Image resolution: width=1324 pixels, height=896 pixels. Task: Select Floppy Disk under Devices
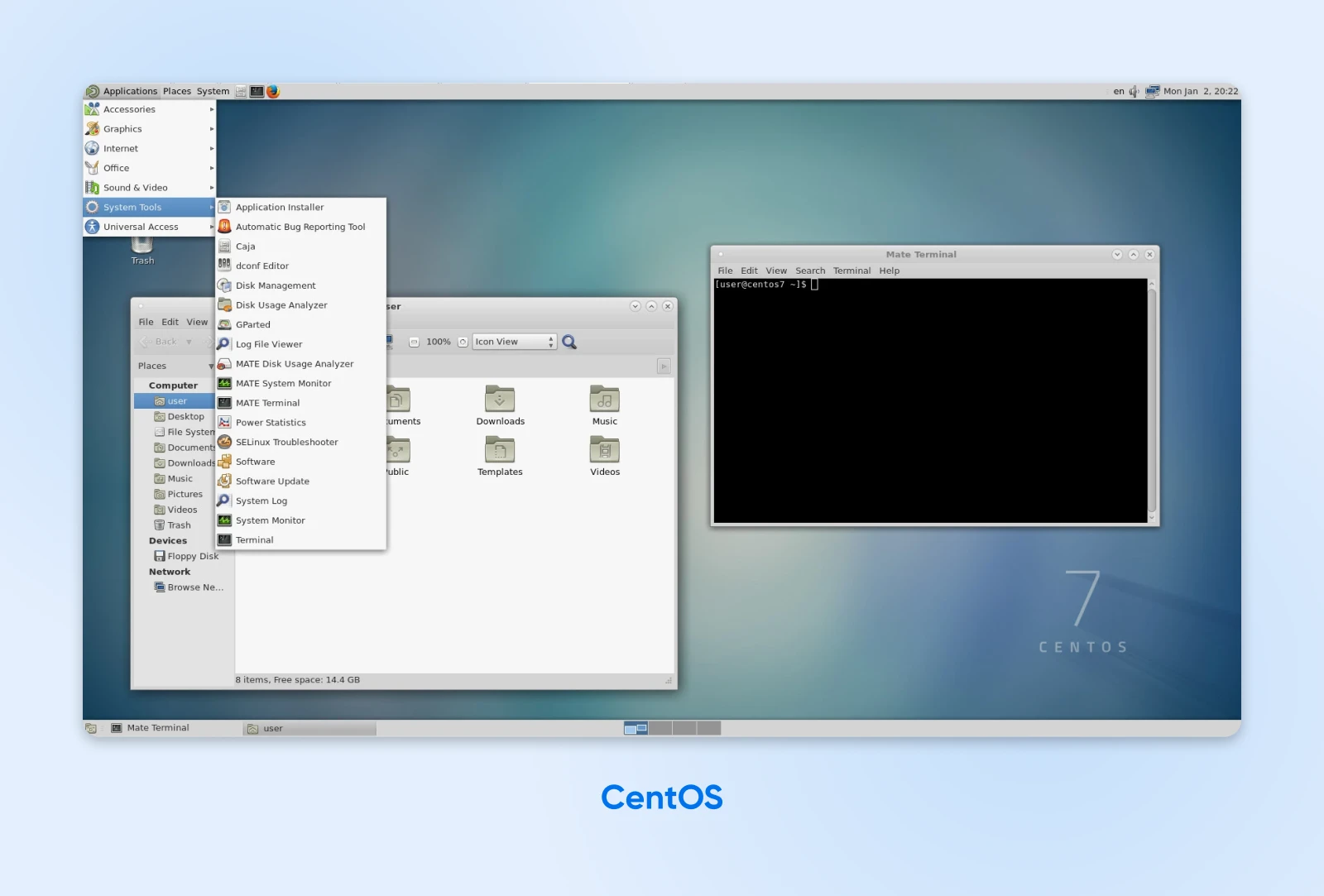186,557
